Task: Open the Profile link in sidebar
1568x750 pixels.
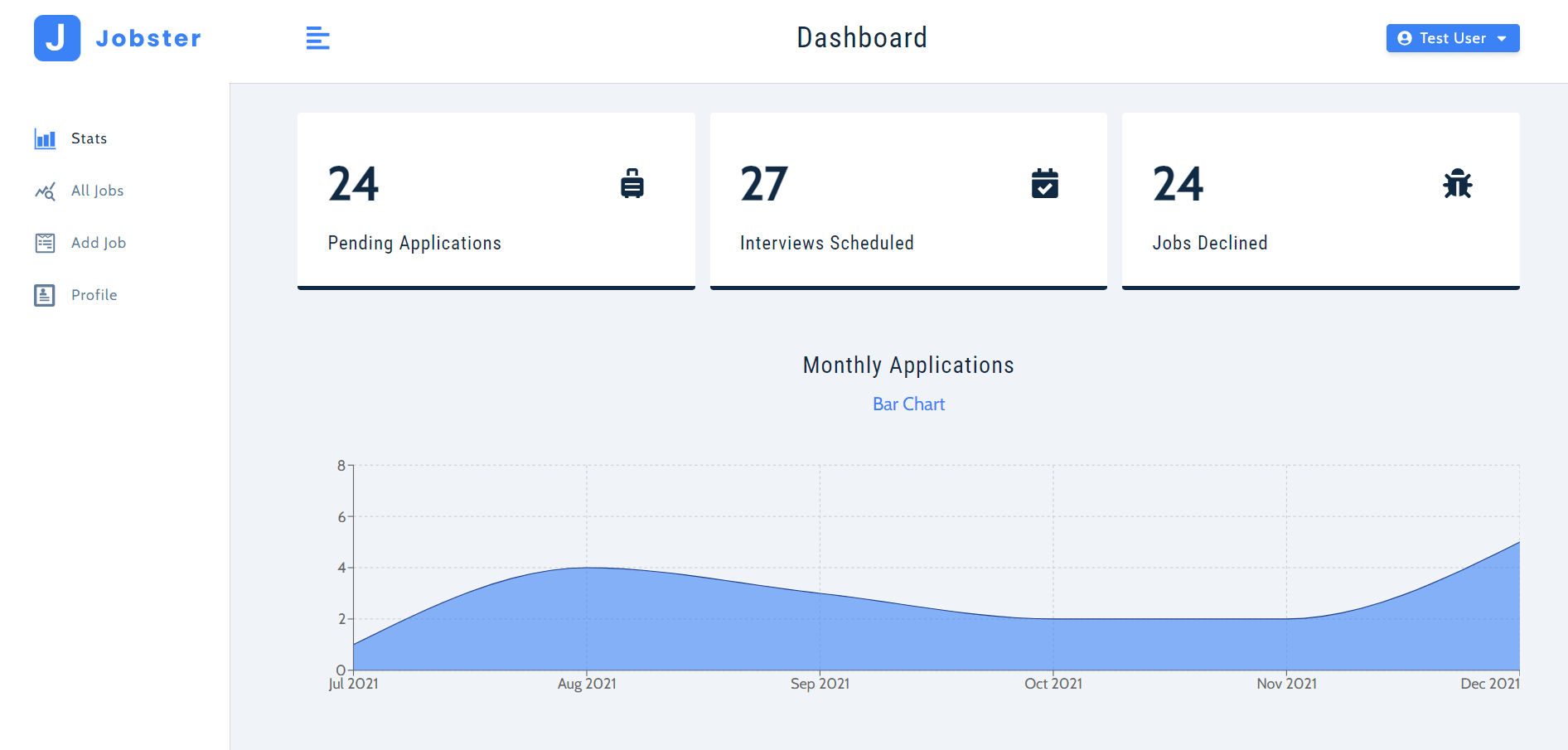Action: [94, 295]
